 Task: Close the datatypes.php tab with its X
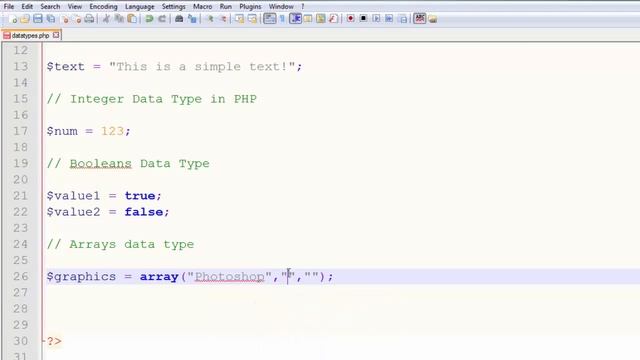(56, 35)
